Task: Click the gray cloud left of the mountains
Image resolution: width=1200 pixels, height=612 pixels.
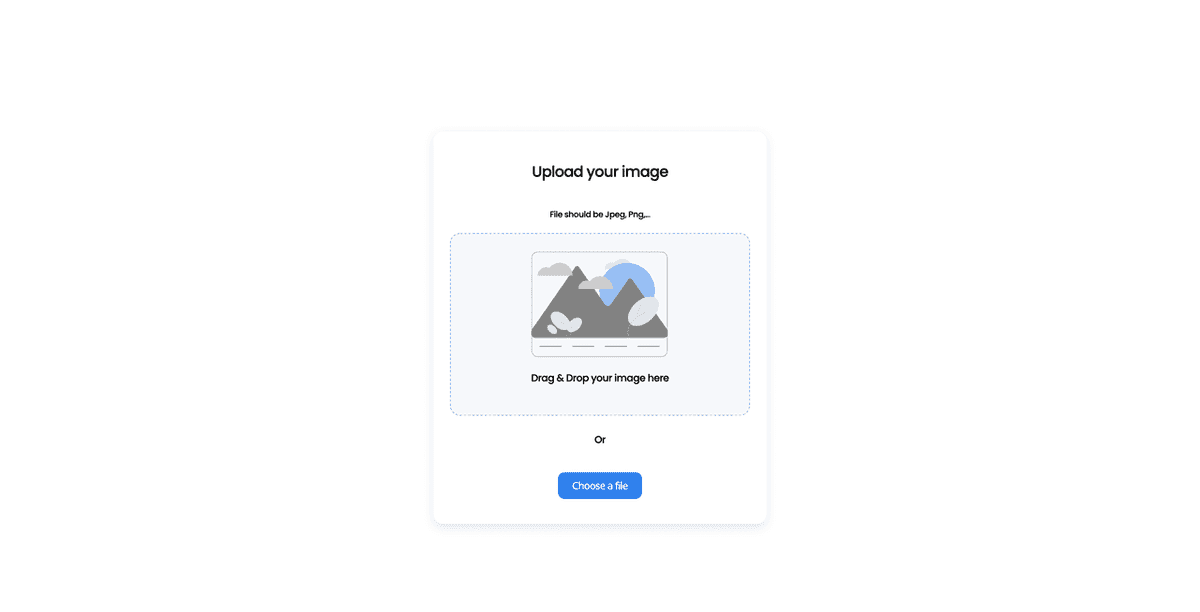Action: coord(554,270)
